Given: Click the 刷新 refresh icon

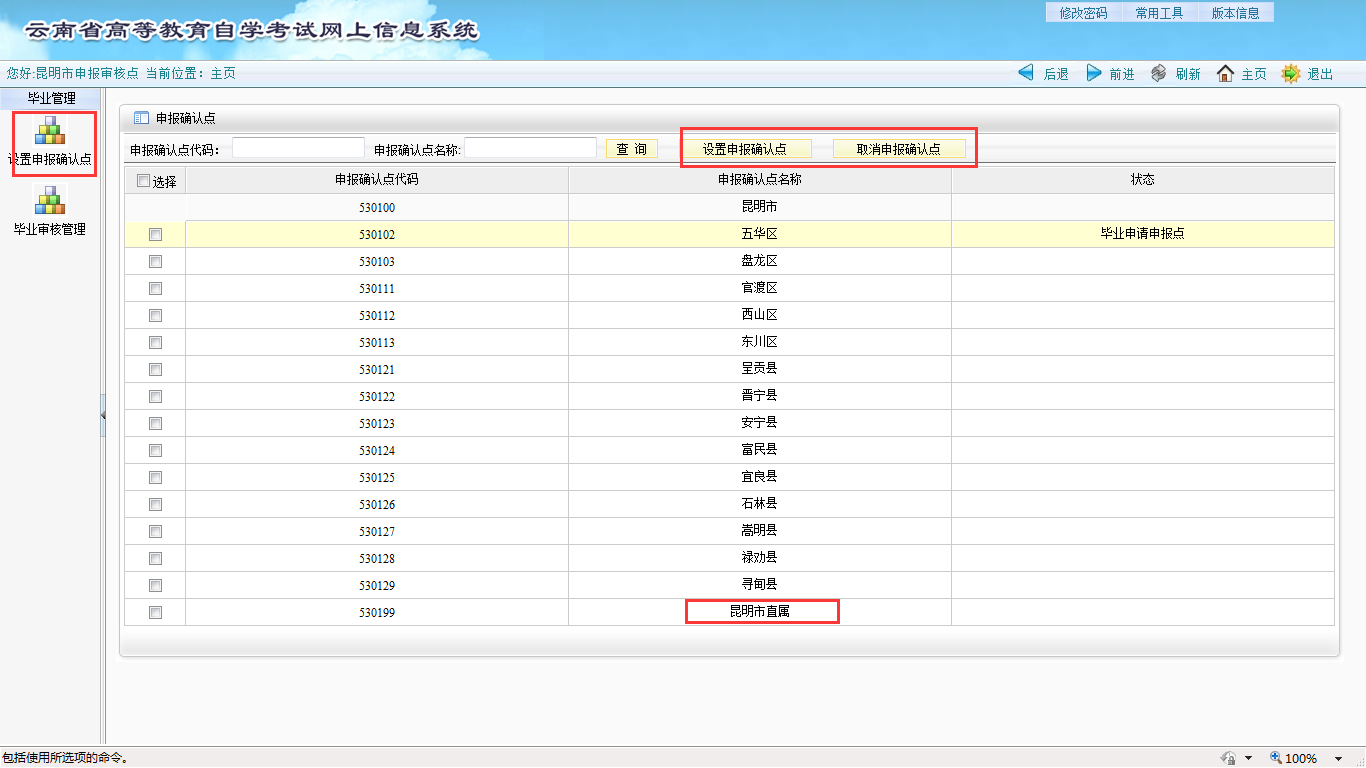Looking at the screenshot, I should (x=1159, y=73).
